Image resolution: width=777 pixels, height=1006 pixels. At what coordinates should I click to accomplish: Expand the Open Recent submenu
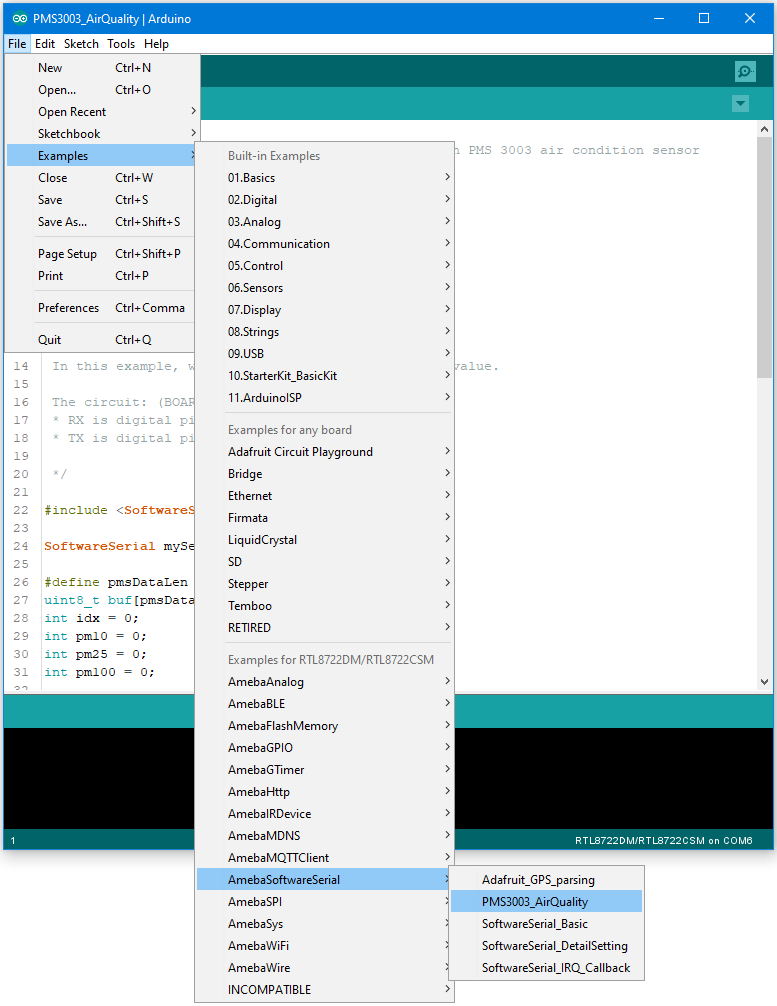(101, 112)
